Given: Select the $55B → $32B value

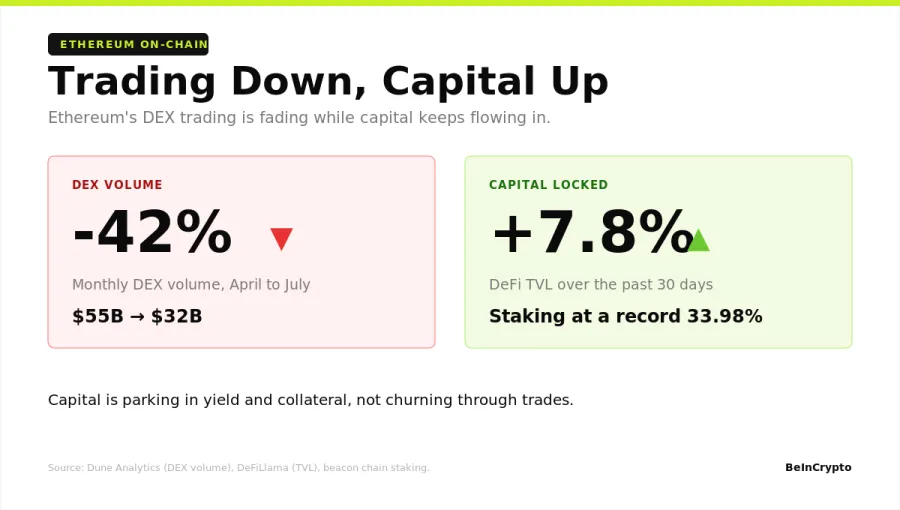Looking at the screenshot, I should 137,316.
